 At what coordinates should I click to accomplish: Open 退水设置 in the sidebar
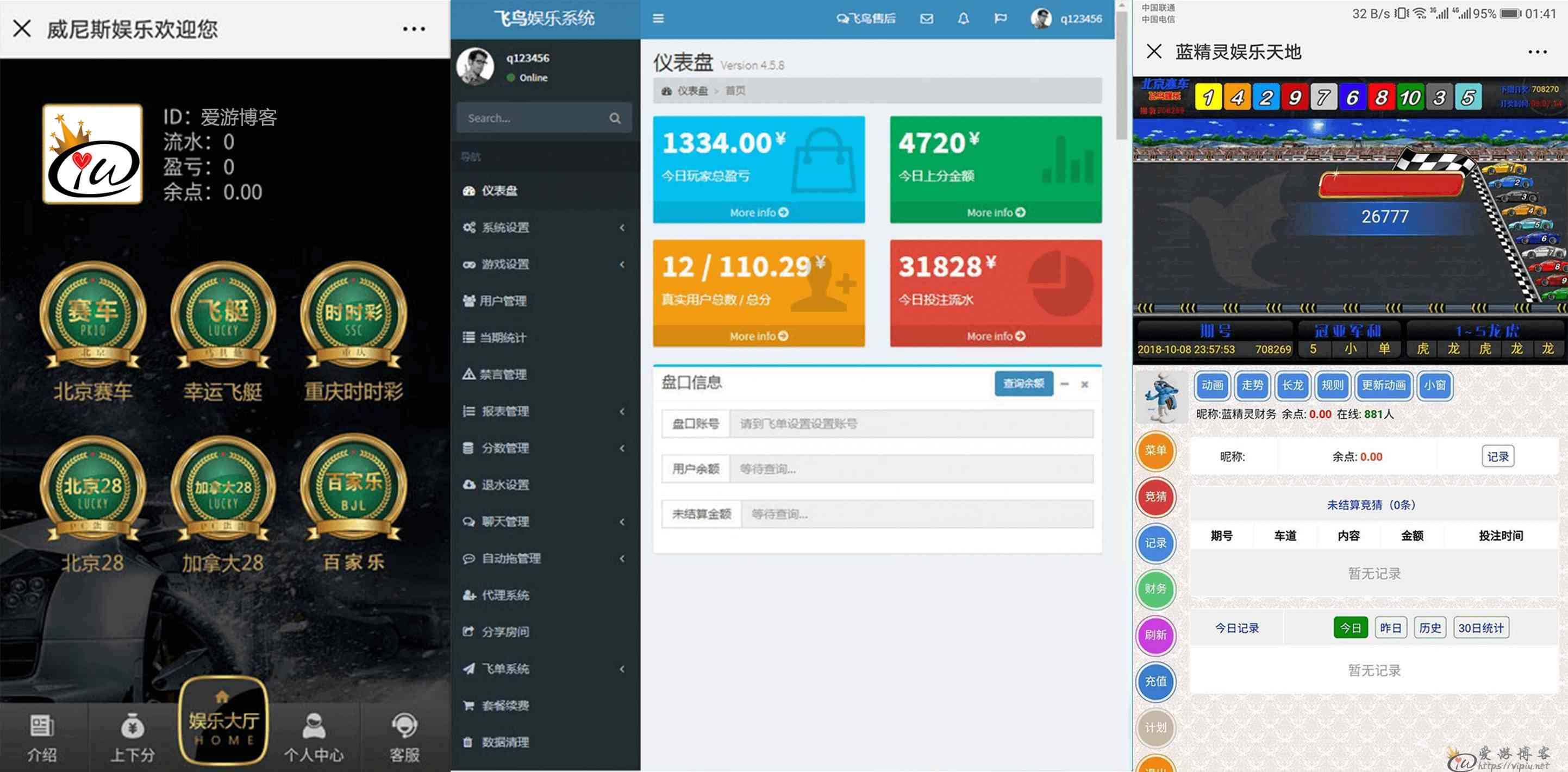(544, 485)
